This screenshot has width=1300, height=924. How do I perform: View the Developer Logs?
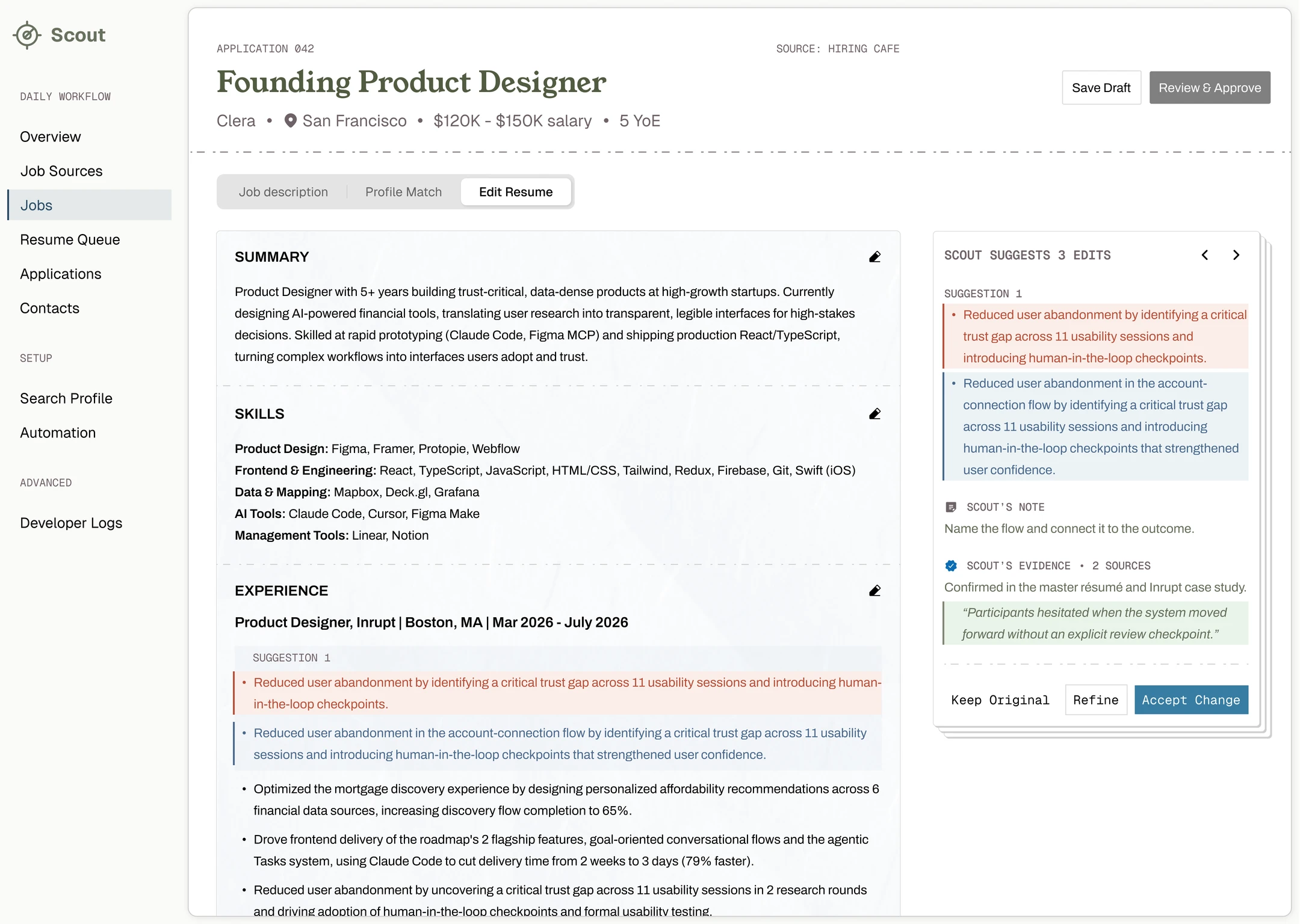click(71, 523)
